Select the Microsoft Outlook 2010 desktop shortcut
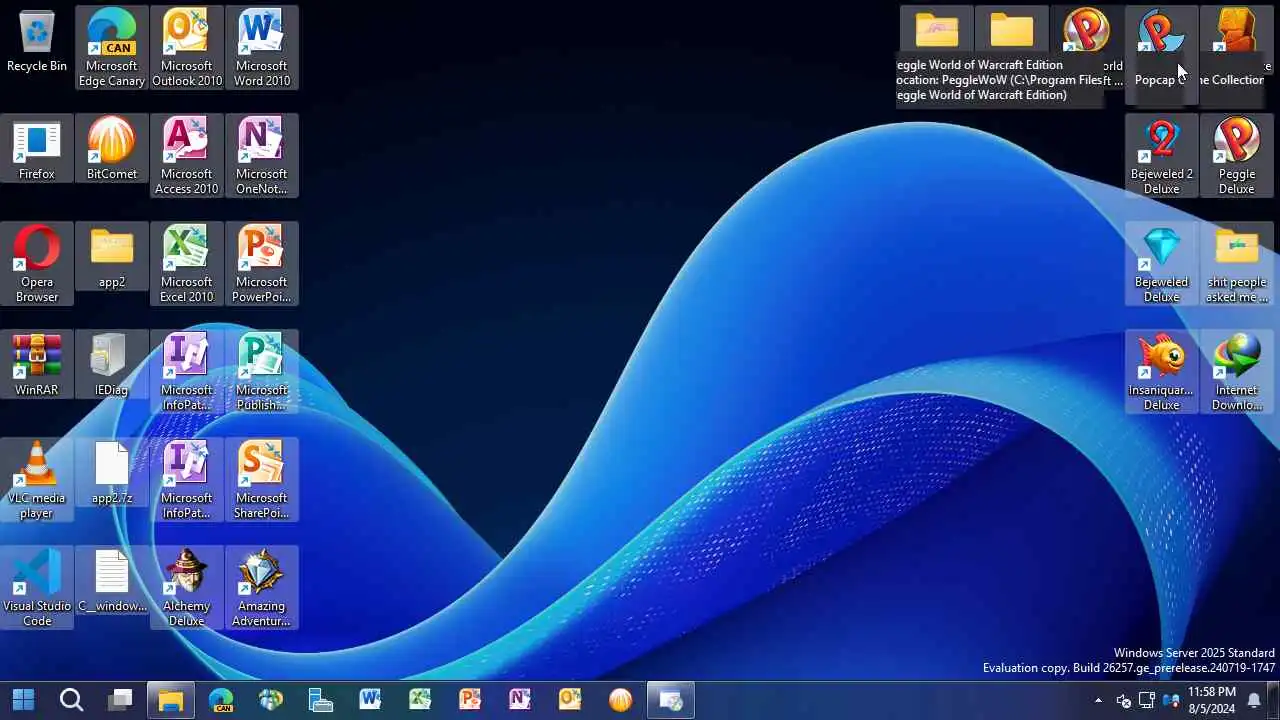 tap(187, 47)
